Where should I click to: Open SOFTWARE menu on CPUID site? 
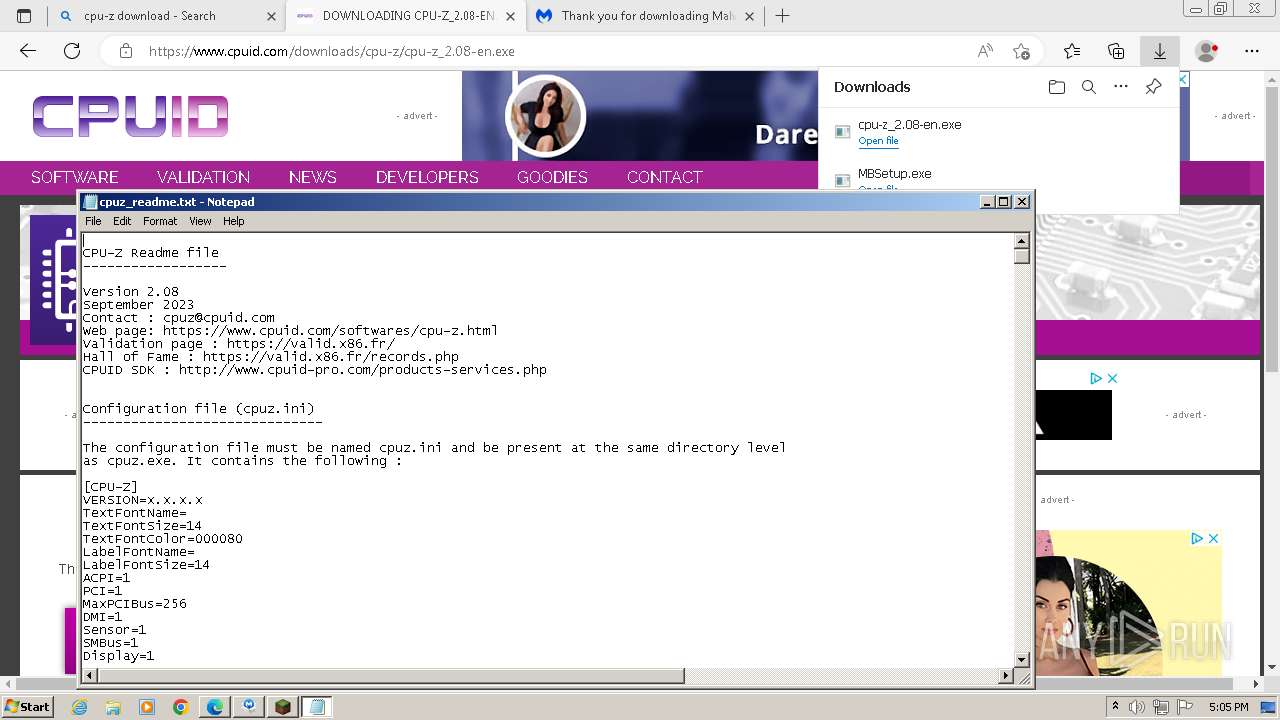click(75, 177)
